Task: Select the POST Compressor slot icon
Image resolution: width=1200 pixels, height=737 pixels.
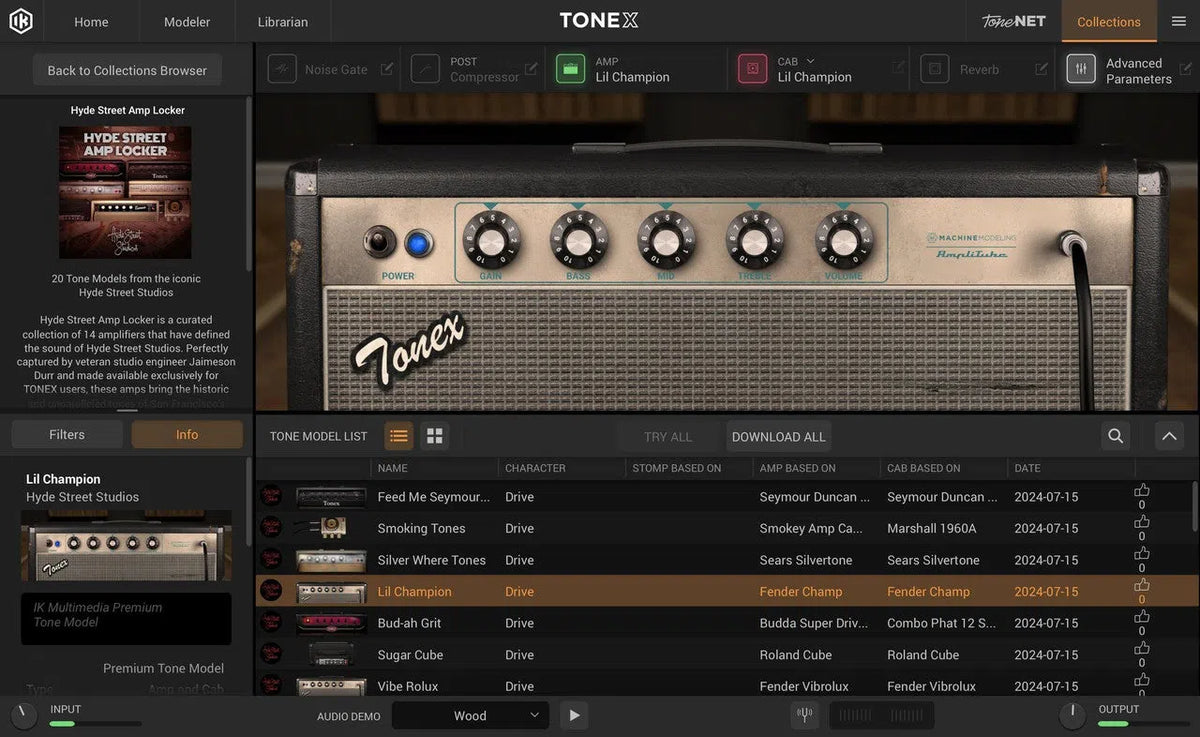Action: [425, 68]
